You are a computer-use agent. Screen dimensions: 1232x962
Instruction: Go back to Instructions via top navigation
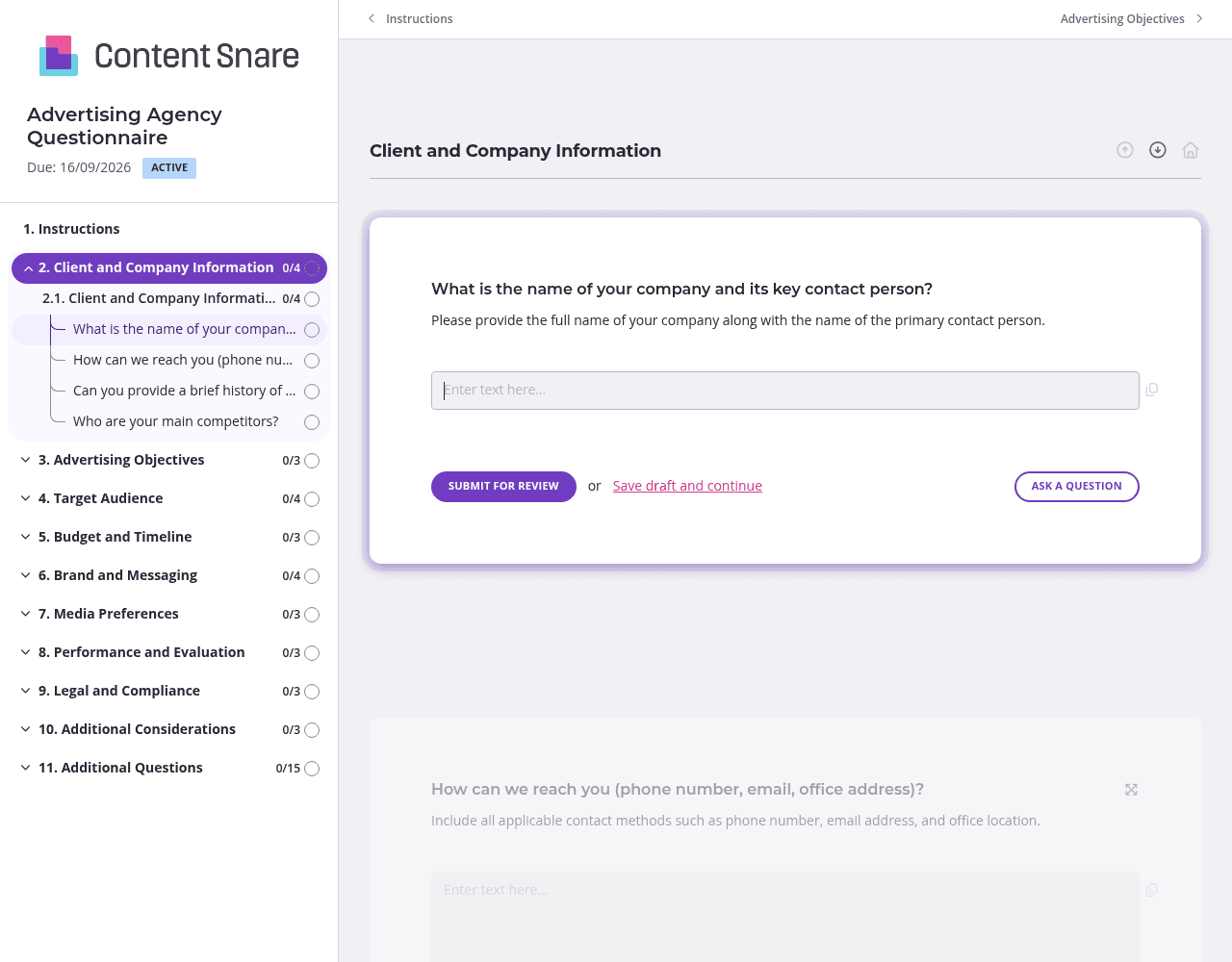pyautogui.click(x=420, y=18)
